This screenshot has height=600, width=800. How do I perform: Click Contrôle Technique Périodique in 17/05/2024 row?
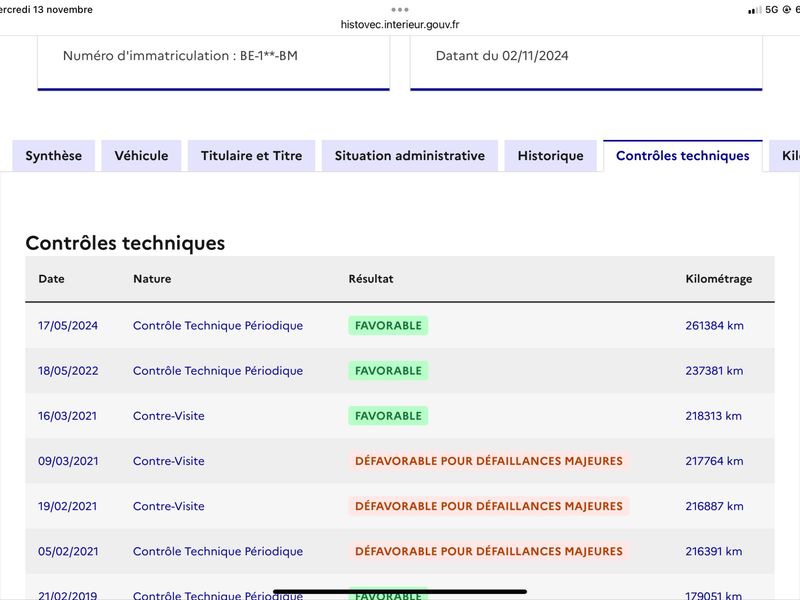[218, 326]
